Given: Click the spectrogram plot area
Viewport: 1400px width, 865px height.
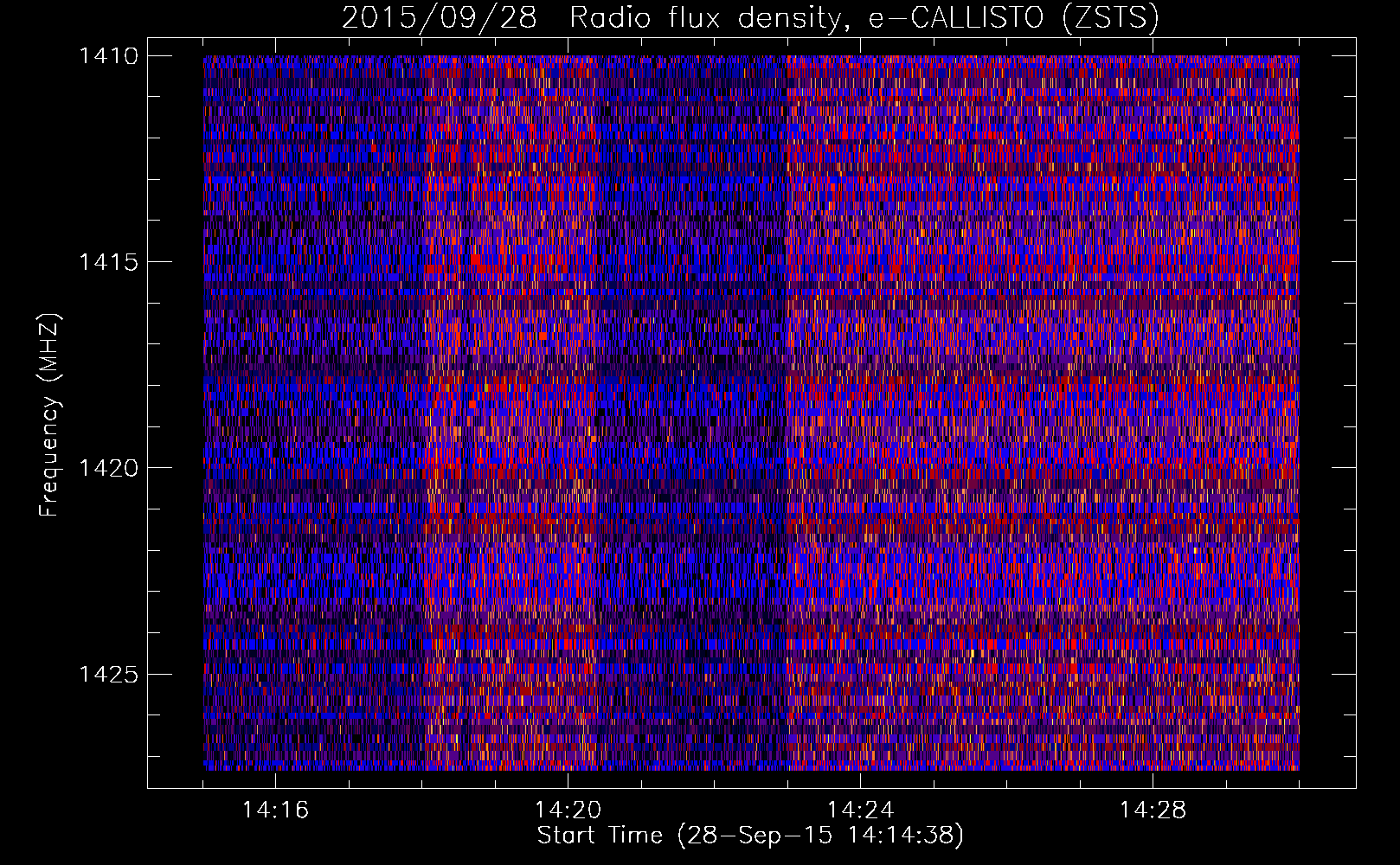Looking at the screenshot, I should pos(751,413).
